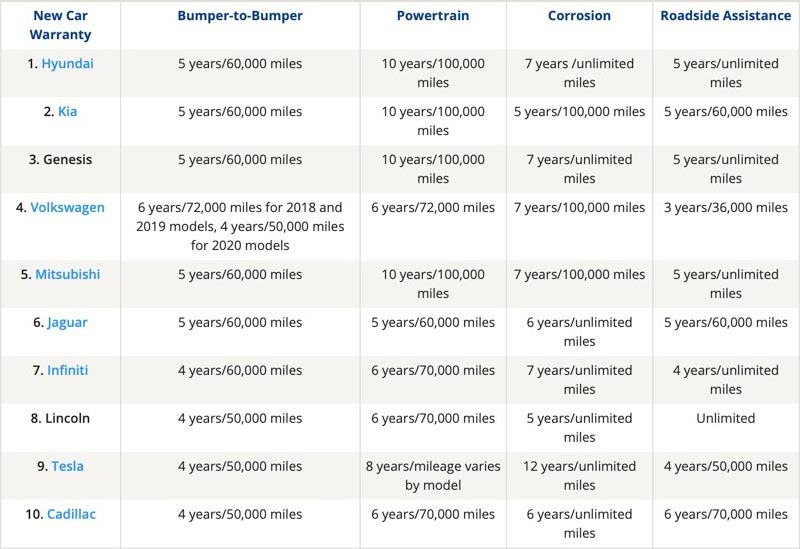
Task: Click the Lincoln row label
Action: point(60,418)
